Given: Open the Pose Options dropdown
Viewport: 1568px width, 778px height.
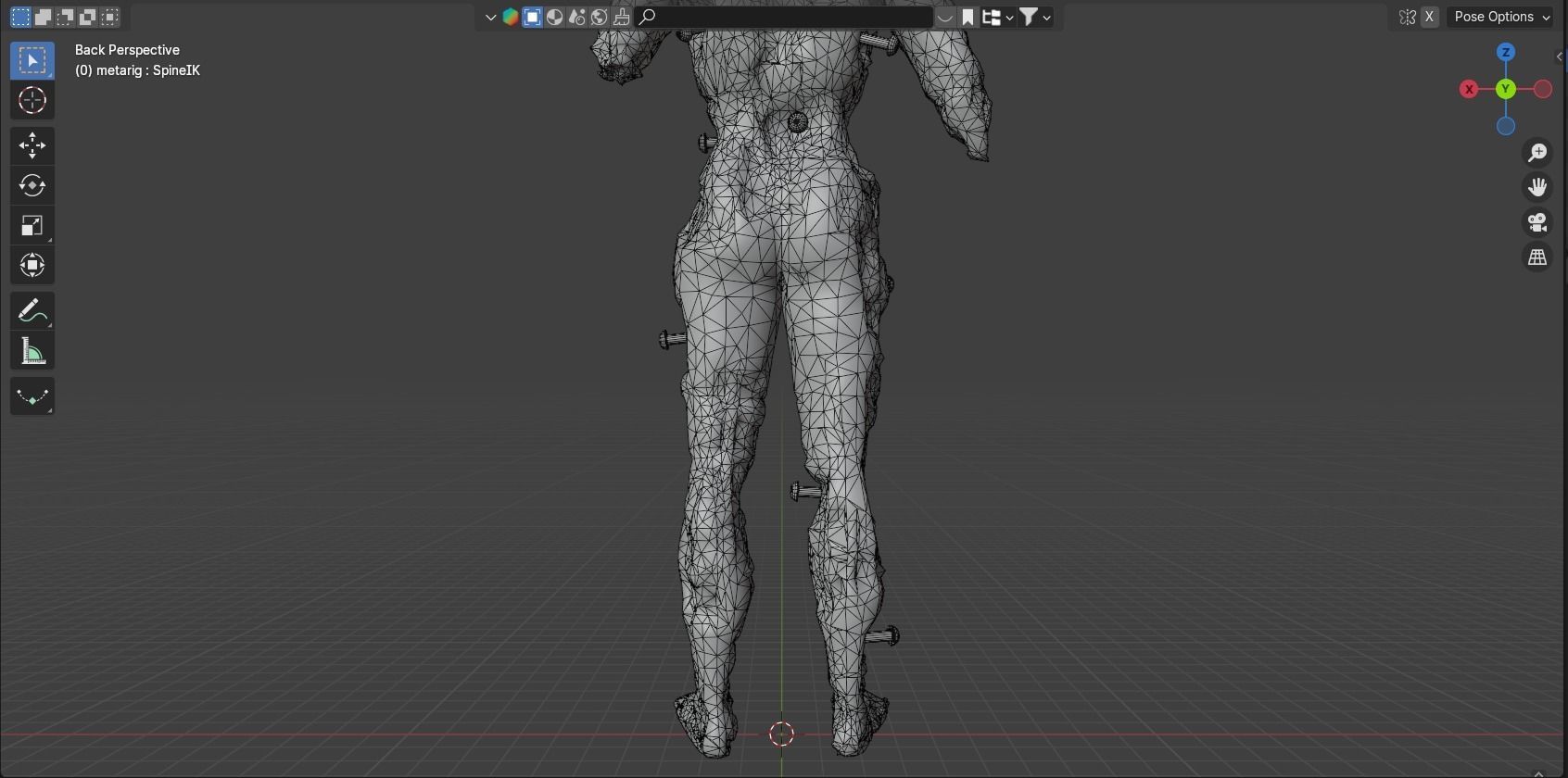Looking at the screenshot, I should coord(1501,17).
